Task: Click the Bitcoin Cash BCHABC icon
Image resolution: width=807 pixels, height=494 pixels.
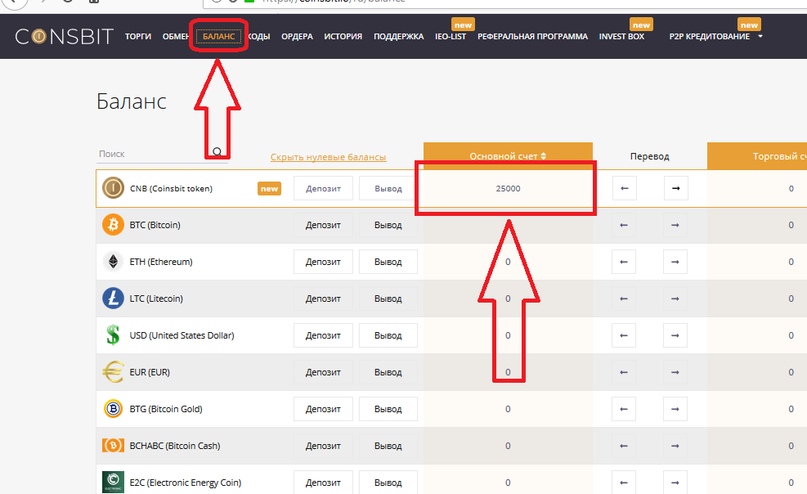Action: [113, 445]
